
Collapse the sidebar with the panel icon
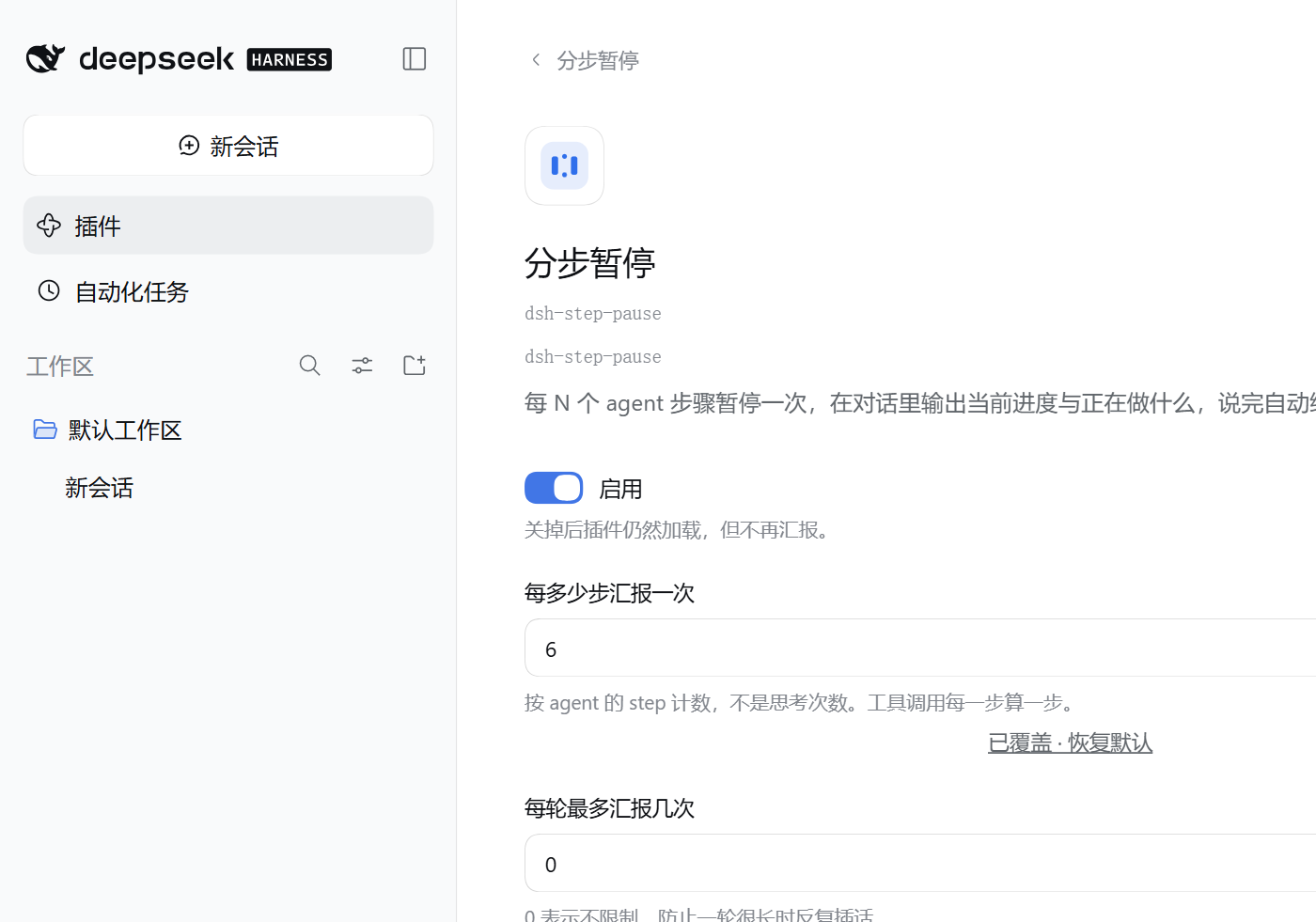[415, 59]
